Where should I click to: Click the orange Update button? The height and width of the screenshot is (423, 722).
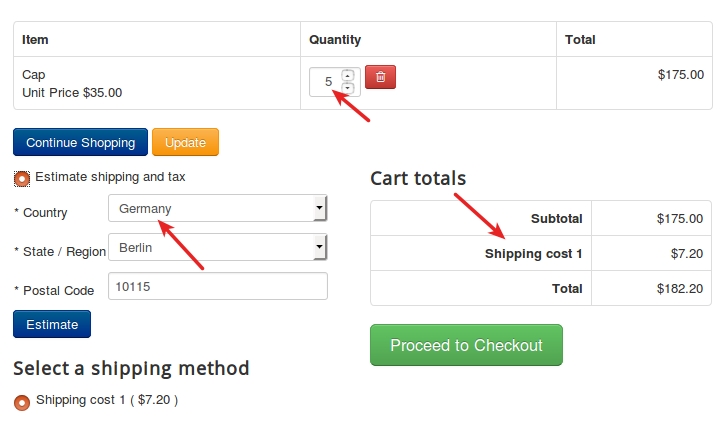click(186, 142)
